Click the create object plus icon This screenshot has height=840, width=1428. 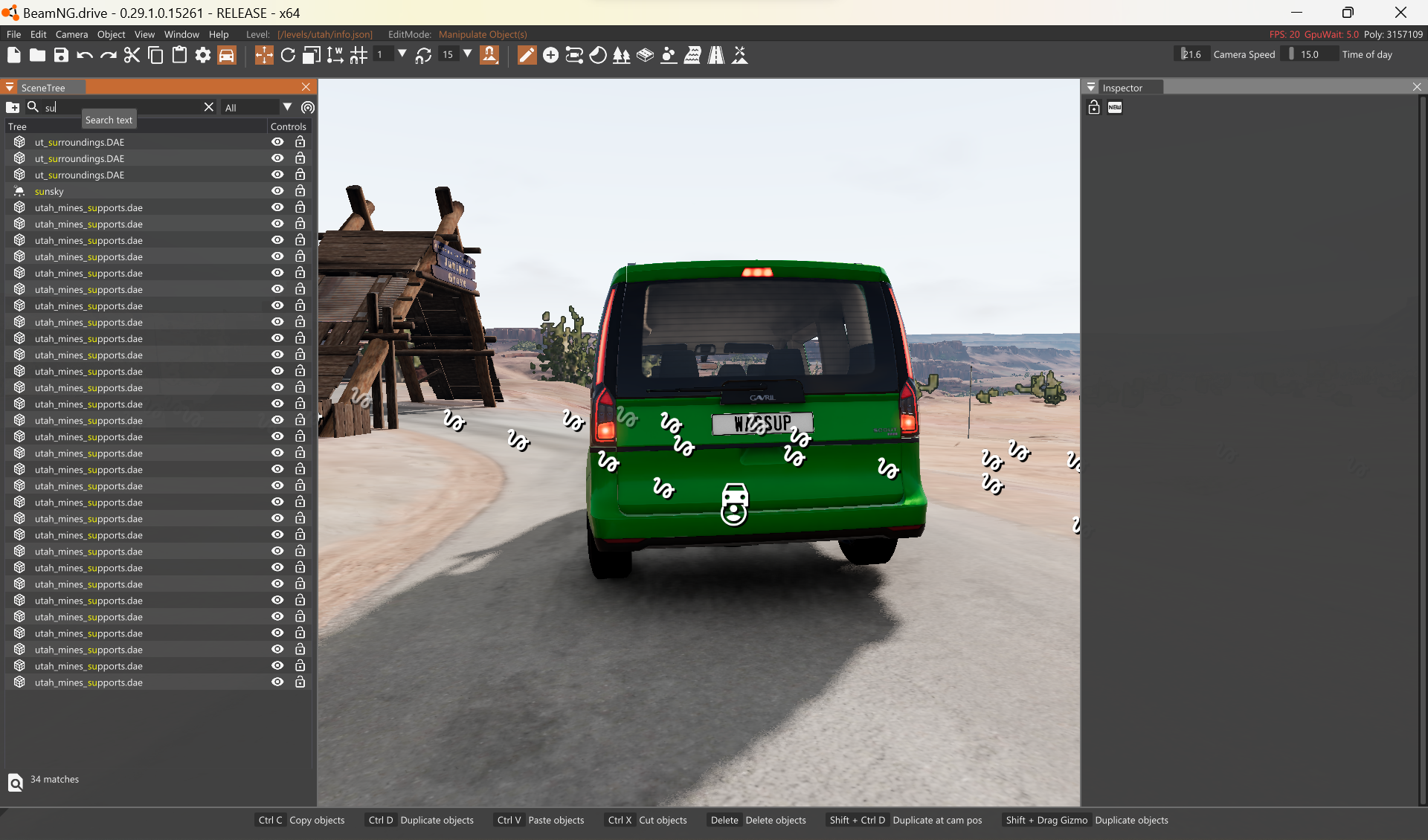[550, 55]
